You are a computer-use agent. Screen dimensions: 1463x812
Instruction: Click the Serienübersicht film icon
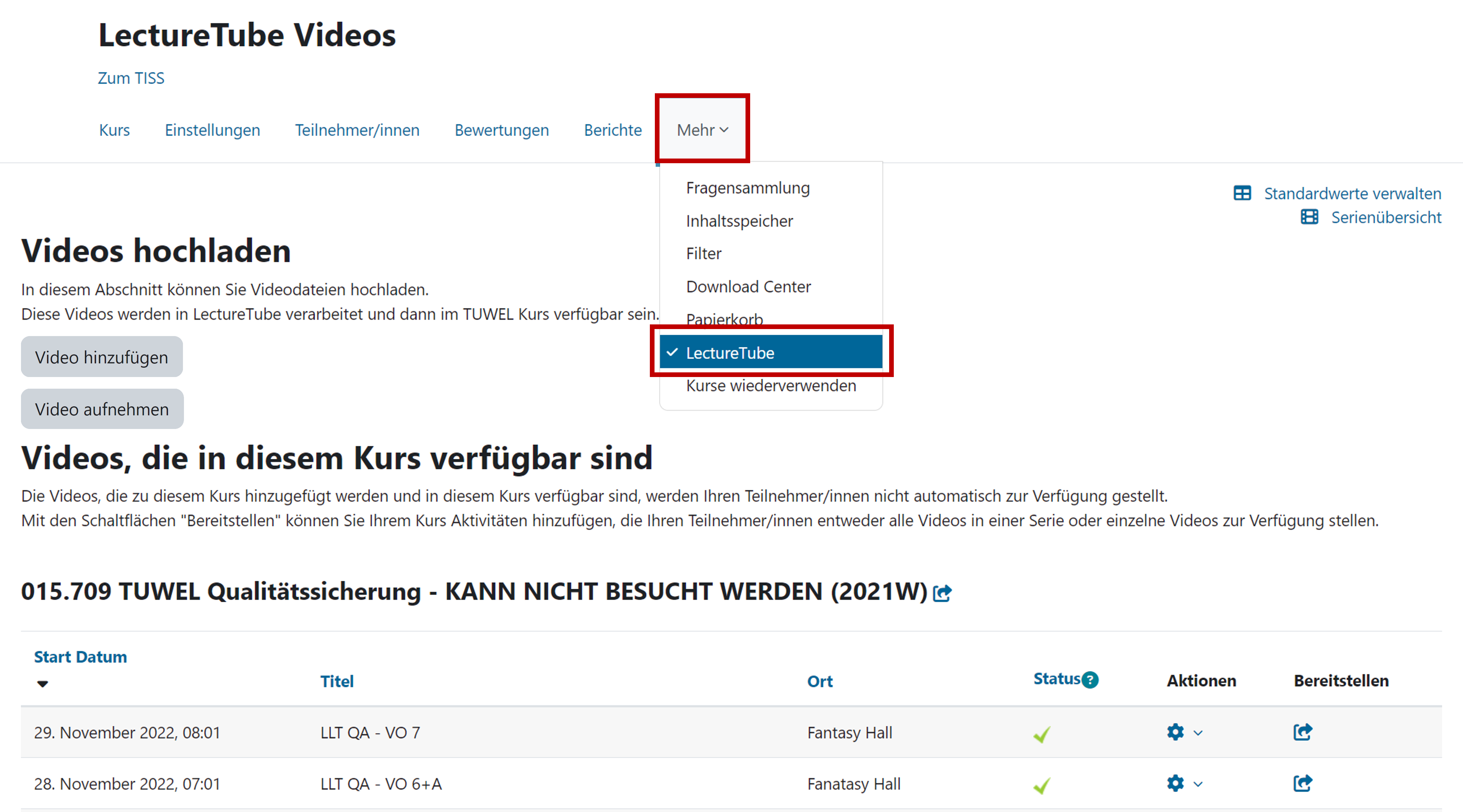click(1310, 217)
